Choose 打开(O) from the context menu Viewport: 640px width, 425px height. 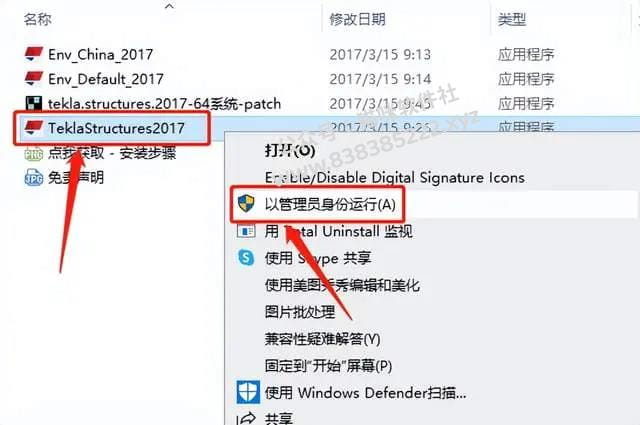(290, 150)
